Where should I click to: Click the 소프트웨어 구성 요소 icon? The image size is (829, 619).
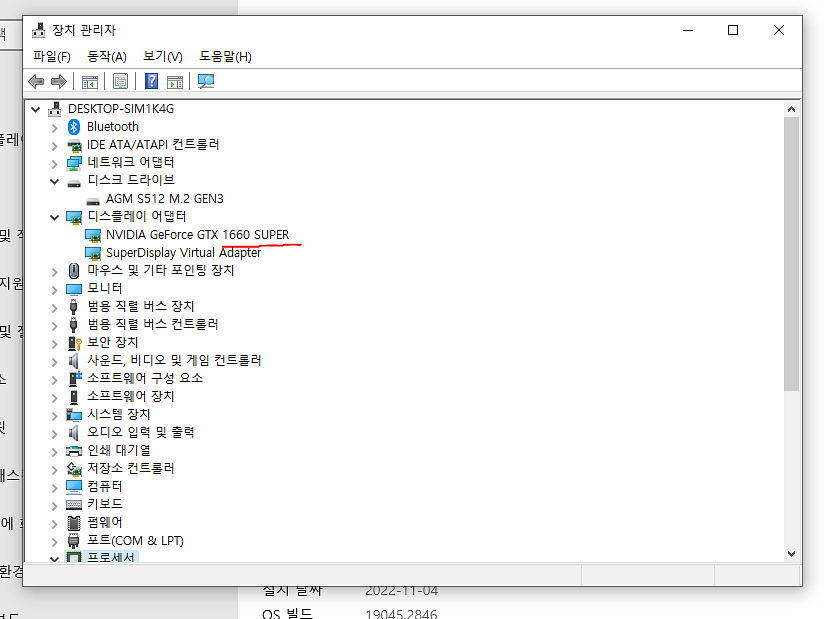[75, 378]
